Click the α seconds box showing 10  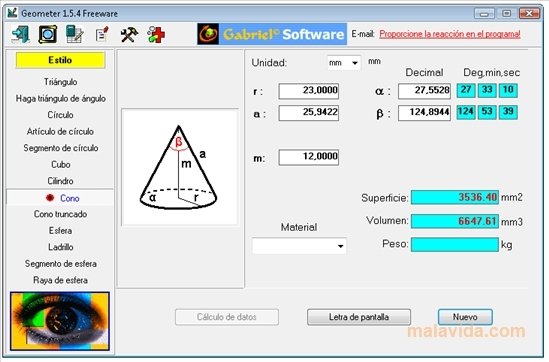pos(508,90)
